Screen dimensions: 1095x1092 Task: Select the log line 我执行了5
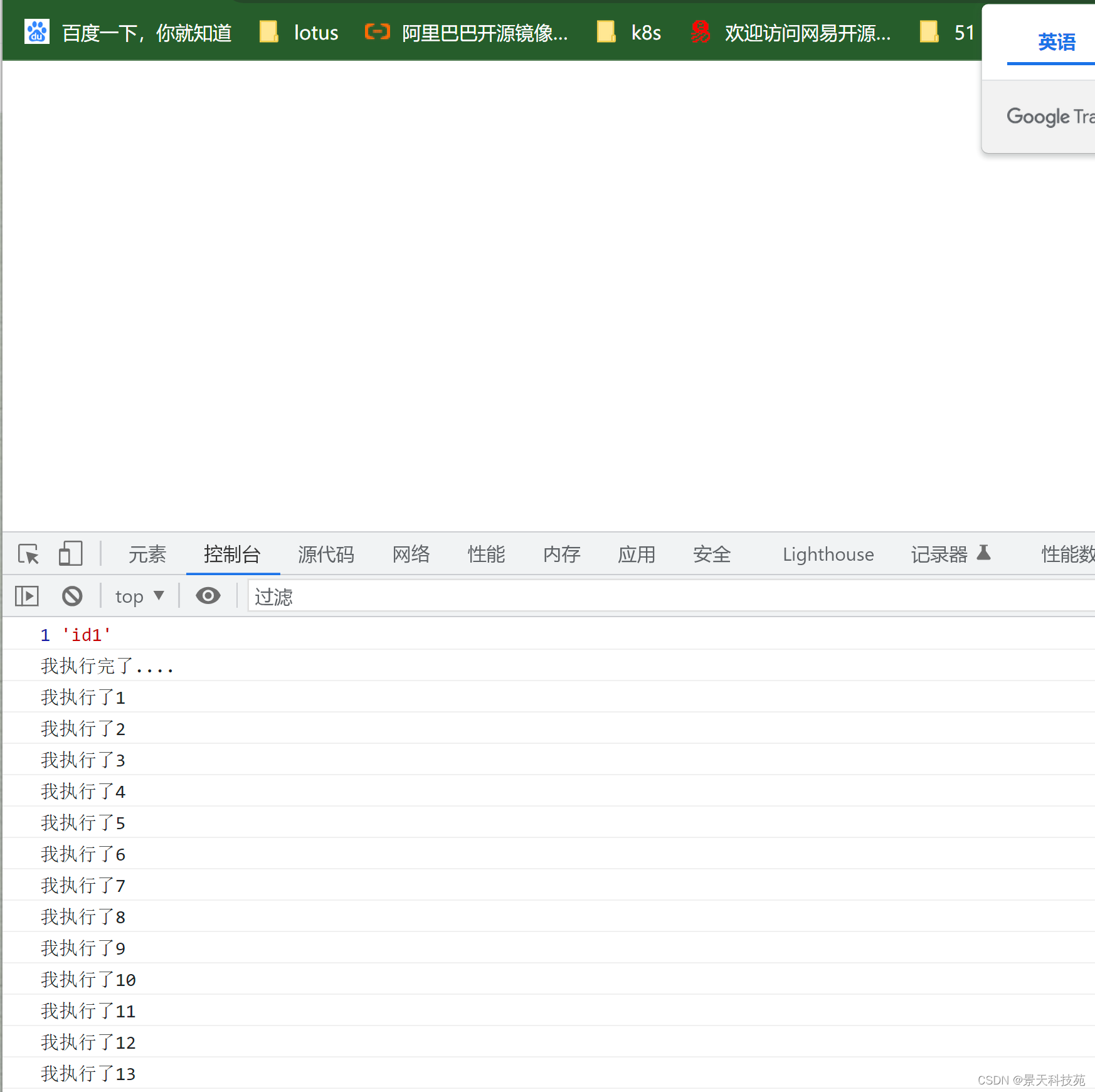[x=549, y=822]
